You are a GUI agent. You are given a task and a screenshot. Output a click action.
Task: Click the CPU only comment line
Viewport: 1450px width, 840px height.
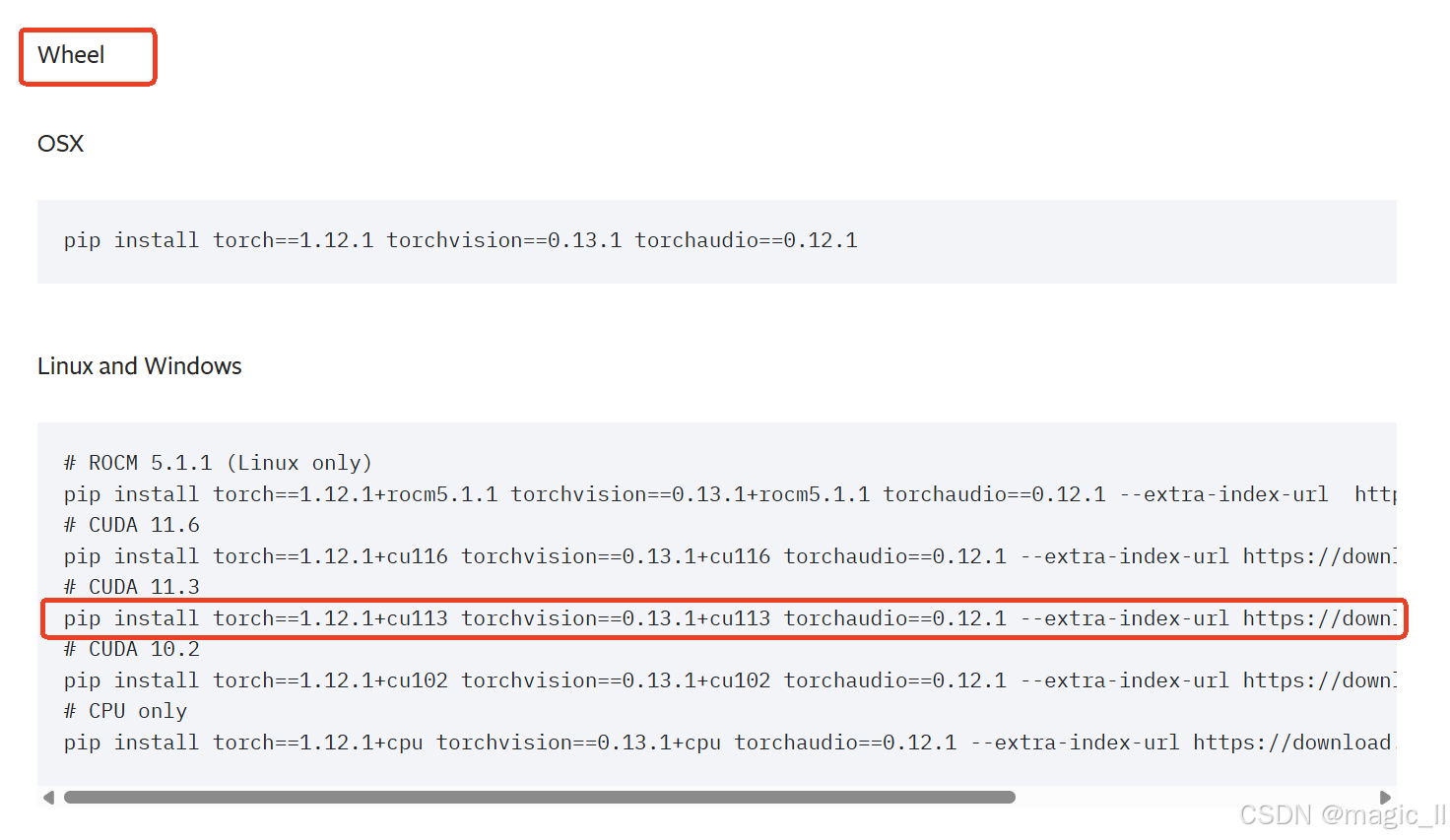pos(125,711)
